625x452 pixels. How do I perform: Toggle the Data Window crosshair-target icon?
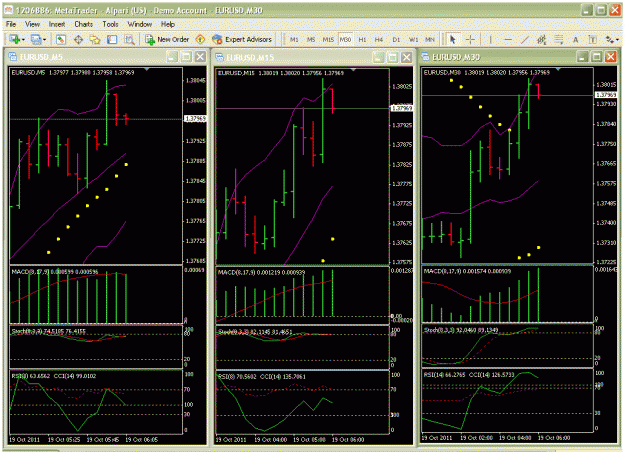pos(78,39)
